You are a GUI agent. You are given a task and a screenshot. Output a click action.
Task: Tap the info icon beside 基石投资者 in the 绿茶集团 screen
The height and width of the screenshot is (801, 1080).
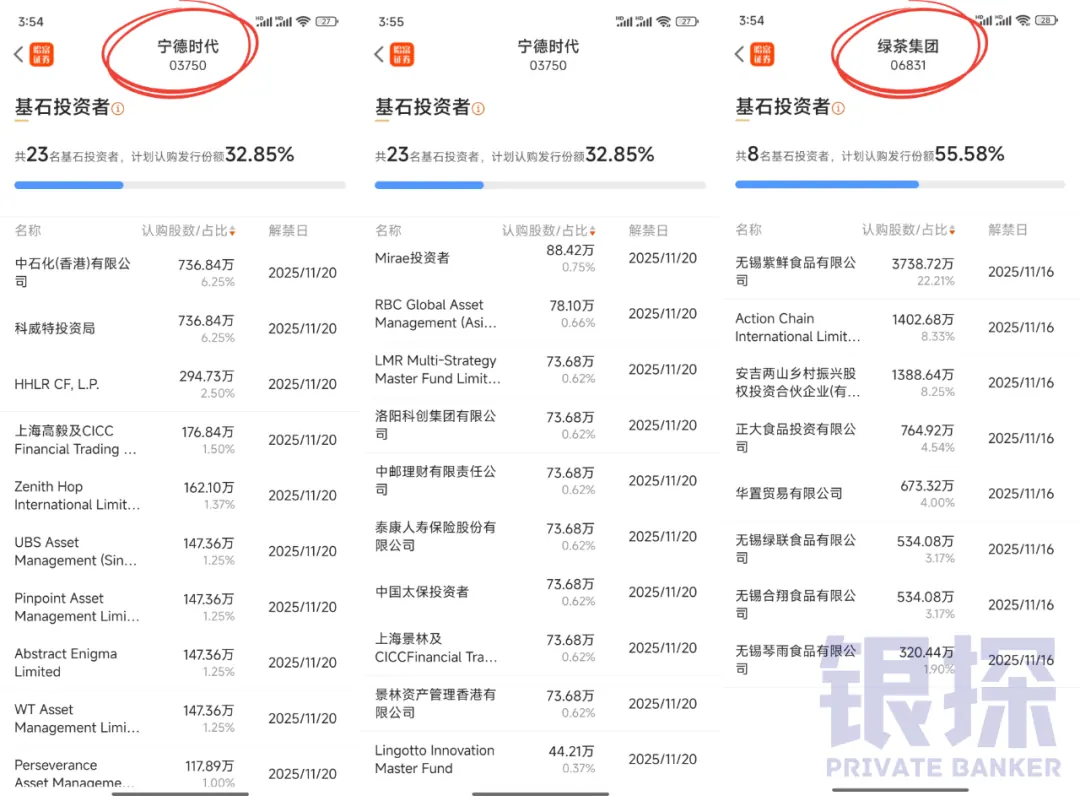click(838, 108)
